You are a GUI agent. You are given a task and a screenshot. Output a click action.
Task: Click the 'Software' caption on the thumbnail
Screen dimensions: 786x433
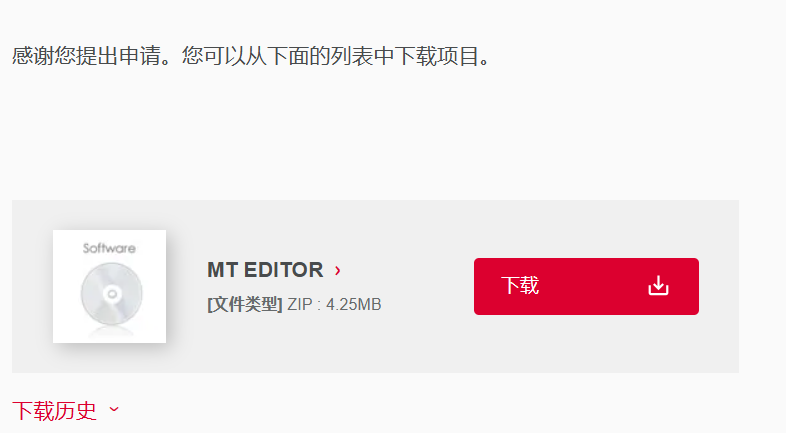tap(109, 248)
